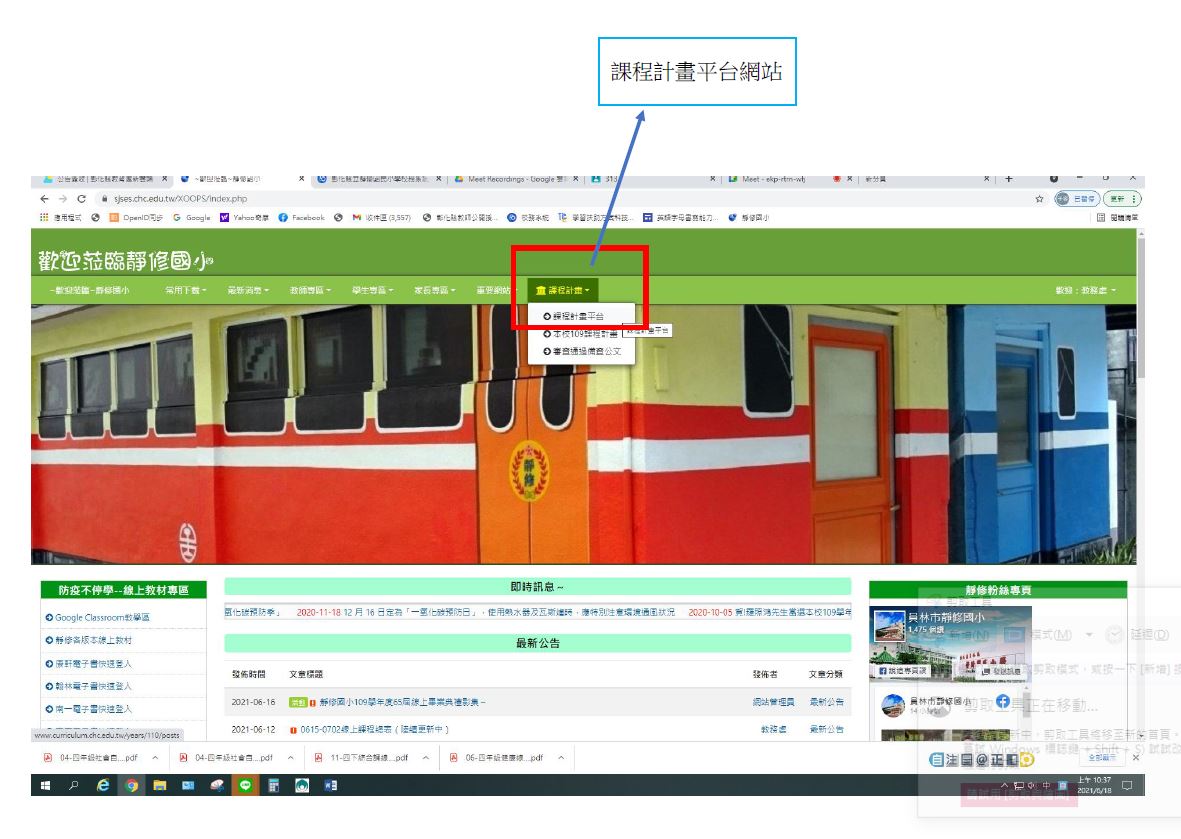The width and height of the screenshot is (1181, 839).
Task: Open the 109學年度65屆線上畢業典禮影集 article
Action: pyautogui.click(x=402, y=702)
